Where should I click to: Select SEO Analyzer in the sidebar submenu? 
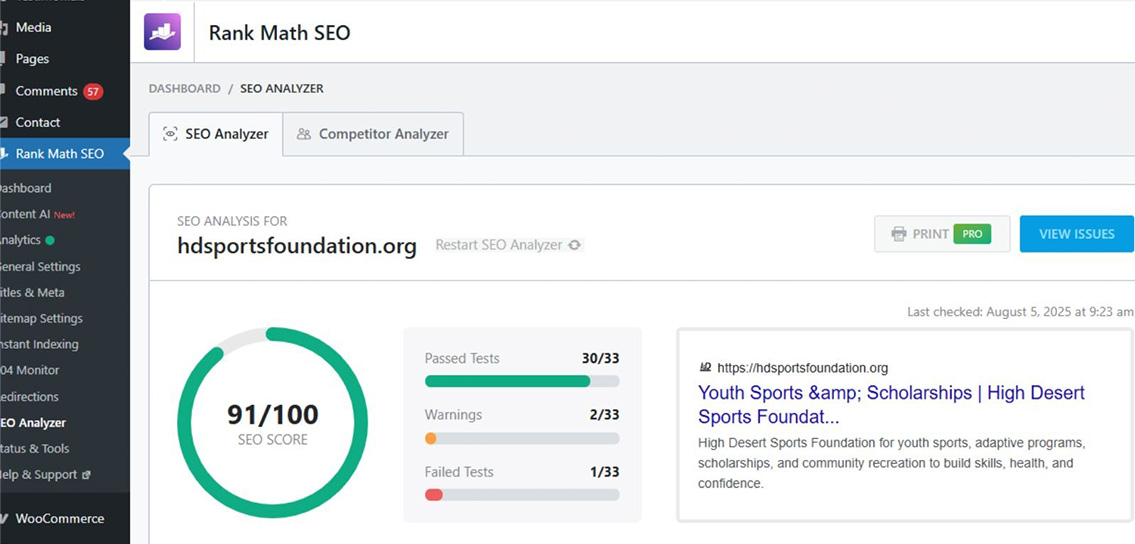click(33, 422)
